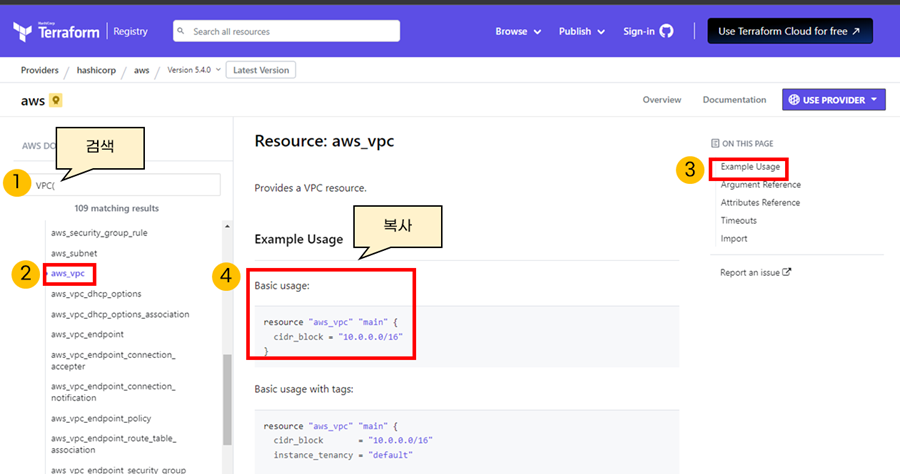
Task: Jump to Argument Reference section
Action: 761,185
